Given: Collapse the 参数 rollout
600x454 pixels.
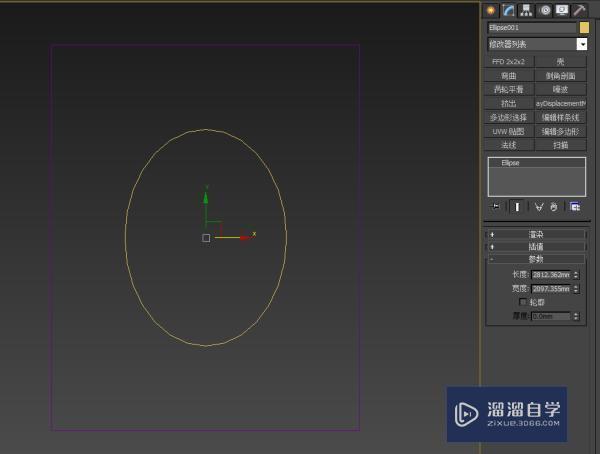Looking at the screenshot, I should 536,259.
